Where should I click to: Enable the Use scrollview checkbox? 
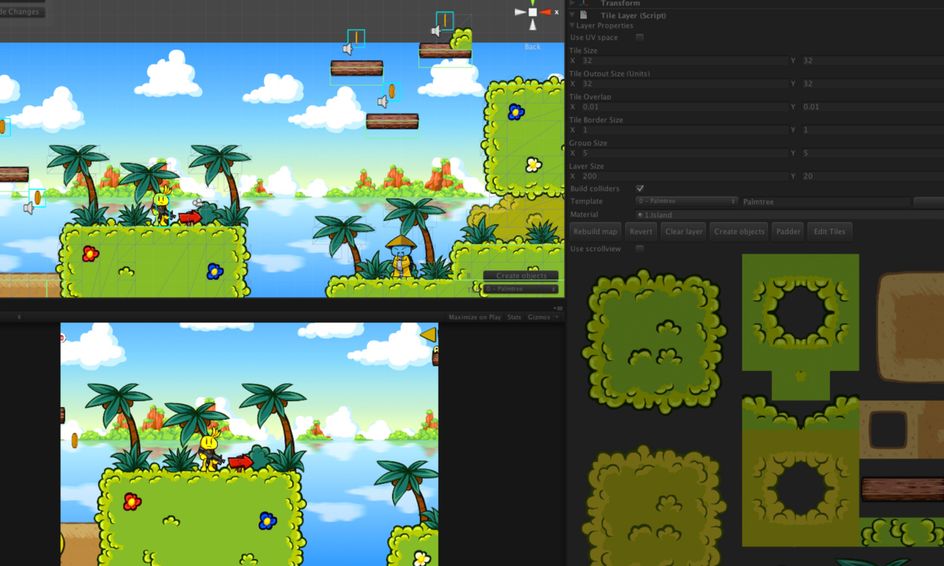(639, 248)
